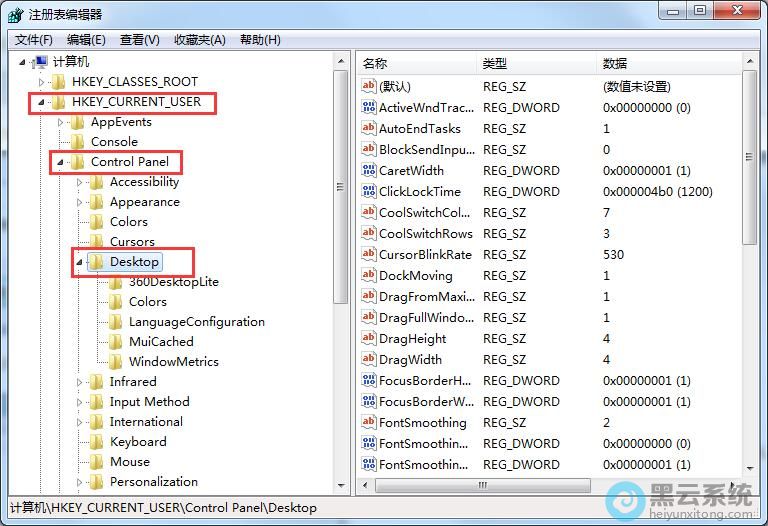Open the 查看(V) menu
Image resolution: width=768 pixels, height=526 pixels.
[139, 40]
